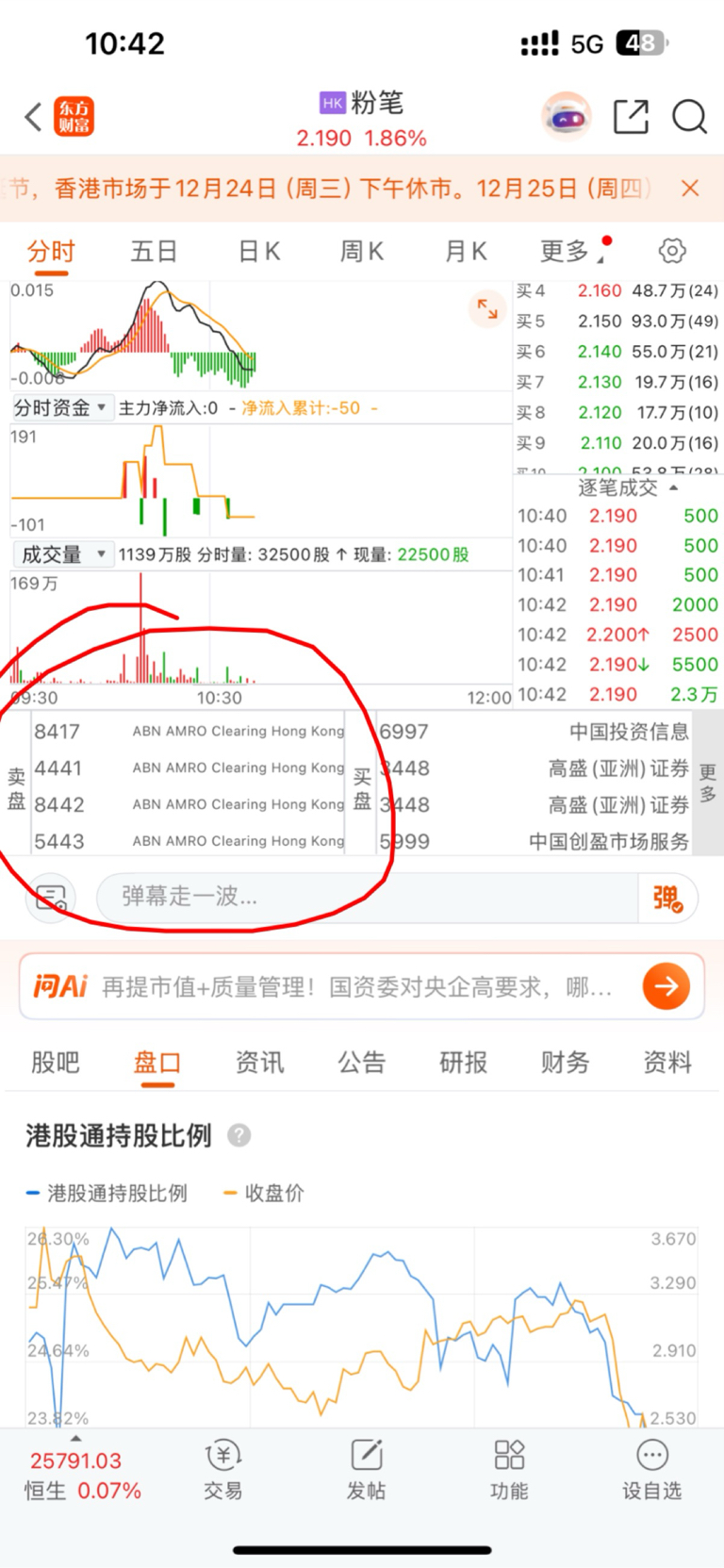Tap the 发帖 post icon
Viewport: 724px width, 1568px height.
point(366,1470)
